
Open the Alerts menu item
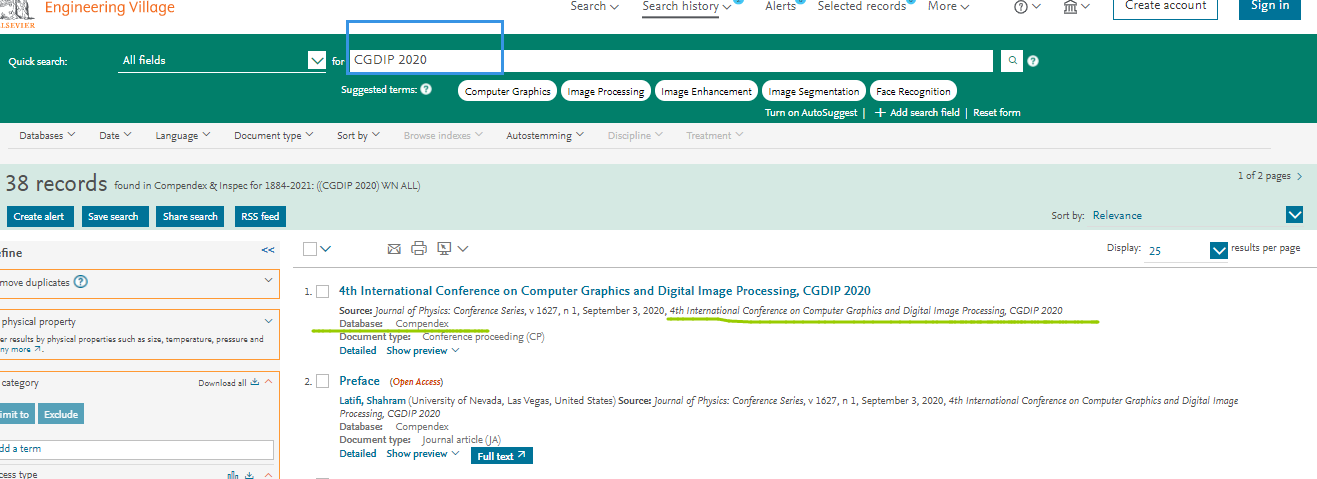pyautogui.click(x=780, y=7)
